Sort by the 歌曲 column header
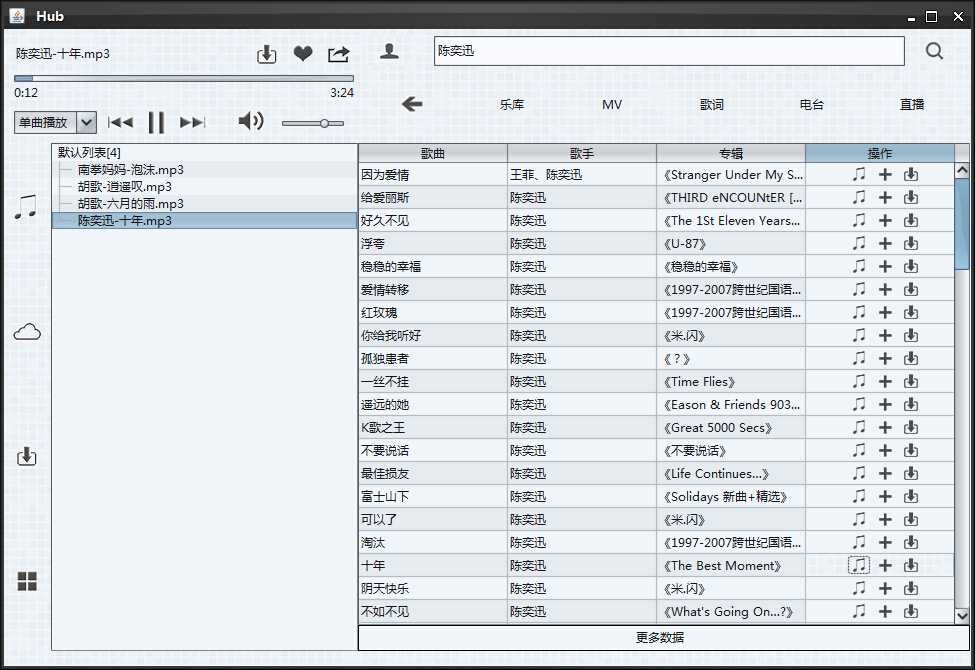This screenshot has height=670, width=975. 433,153
